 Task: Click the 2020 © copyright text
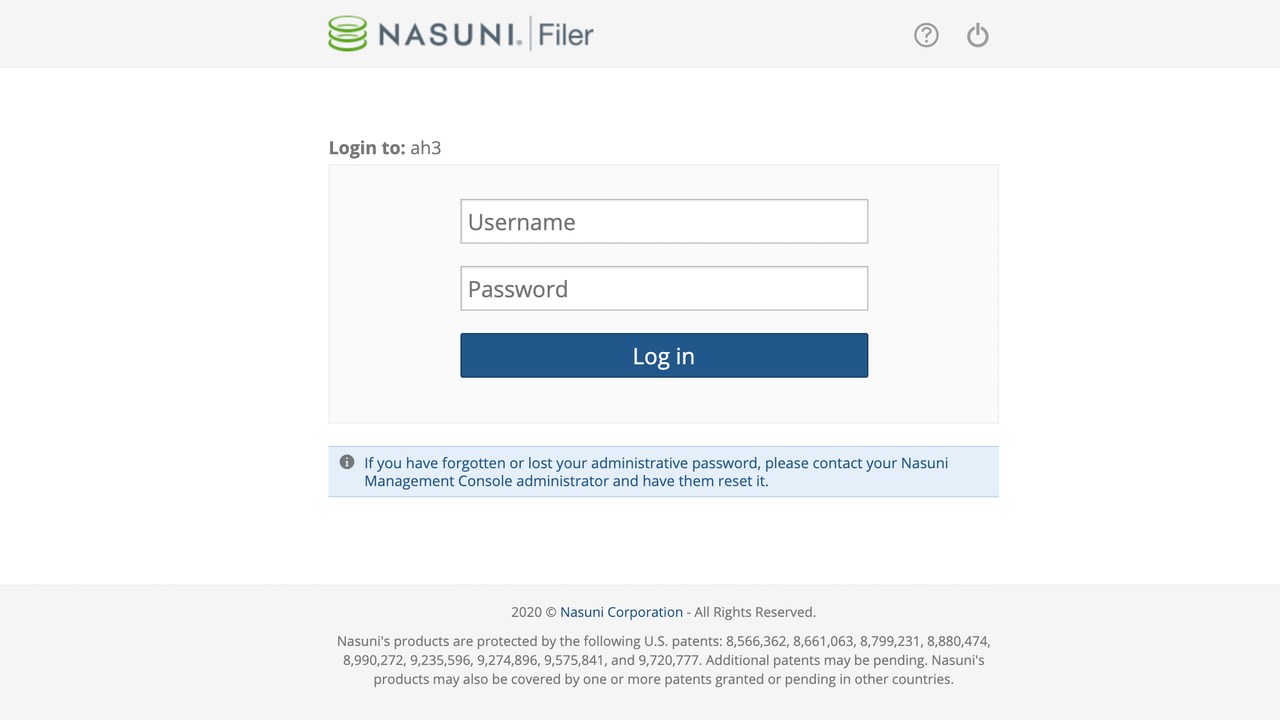point(533,612)
